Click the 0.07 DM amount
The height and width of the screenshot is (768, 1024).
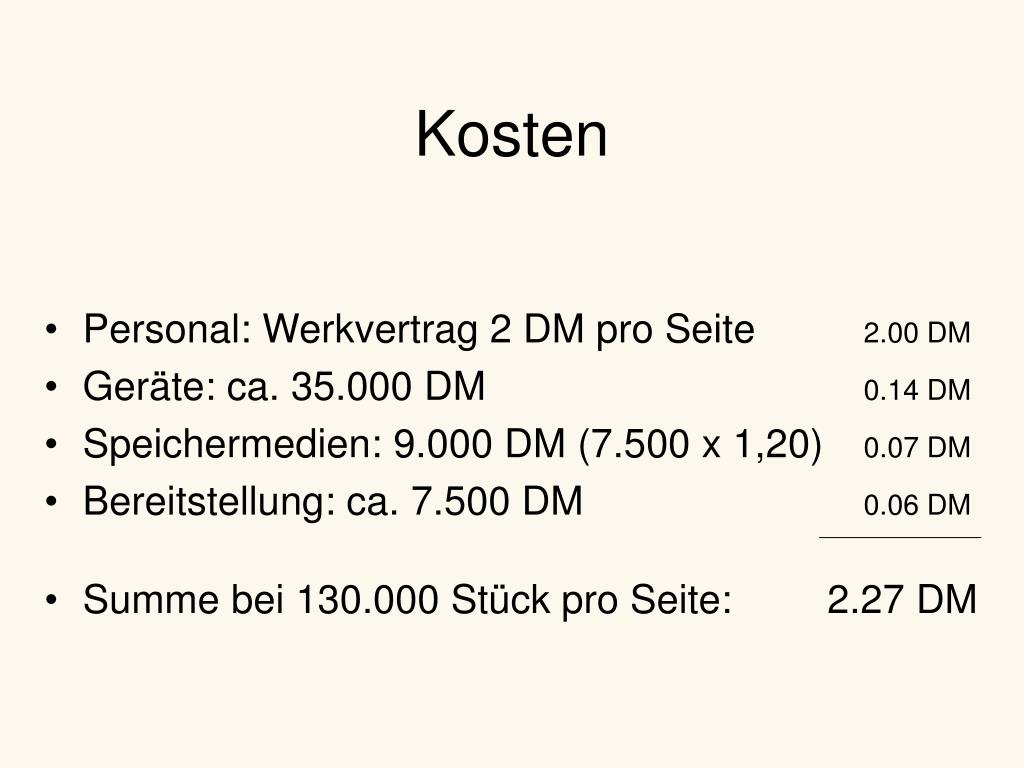(x=916, y=448)
